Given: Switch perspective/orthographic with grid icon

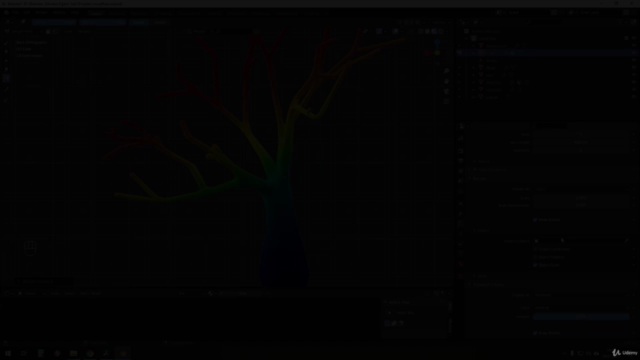Looking at the screenshot, I should [446, 101].
